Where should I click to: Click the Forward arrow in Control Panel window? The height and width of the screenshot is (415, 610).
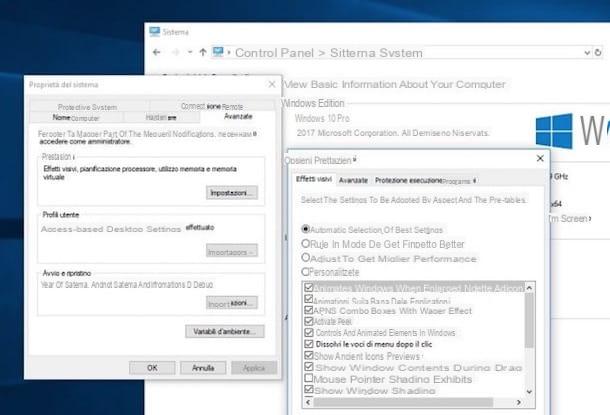[x=175, y=52]
